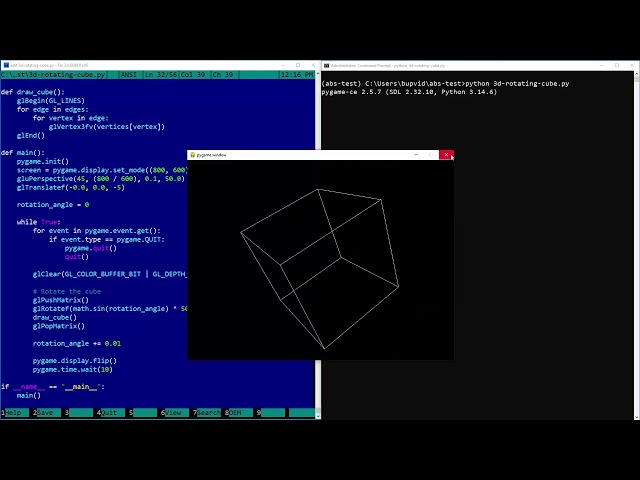The width and height of the screenshot is (640, 480).
Task: Click the pygame window title bar icon
Action: (193, 155)
